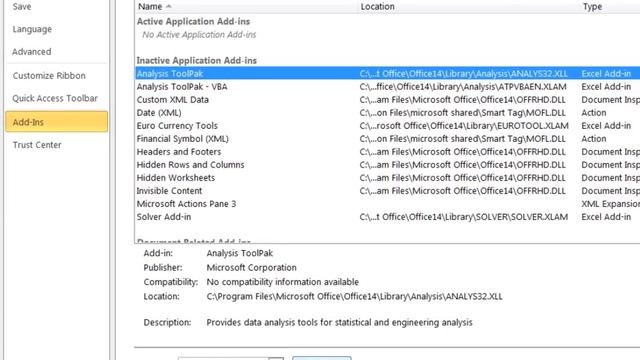The height and width of the screenshot is (360, 640).
Task: Open Quick Access Toolbar settings
Action: [x=55, y=98]
